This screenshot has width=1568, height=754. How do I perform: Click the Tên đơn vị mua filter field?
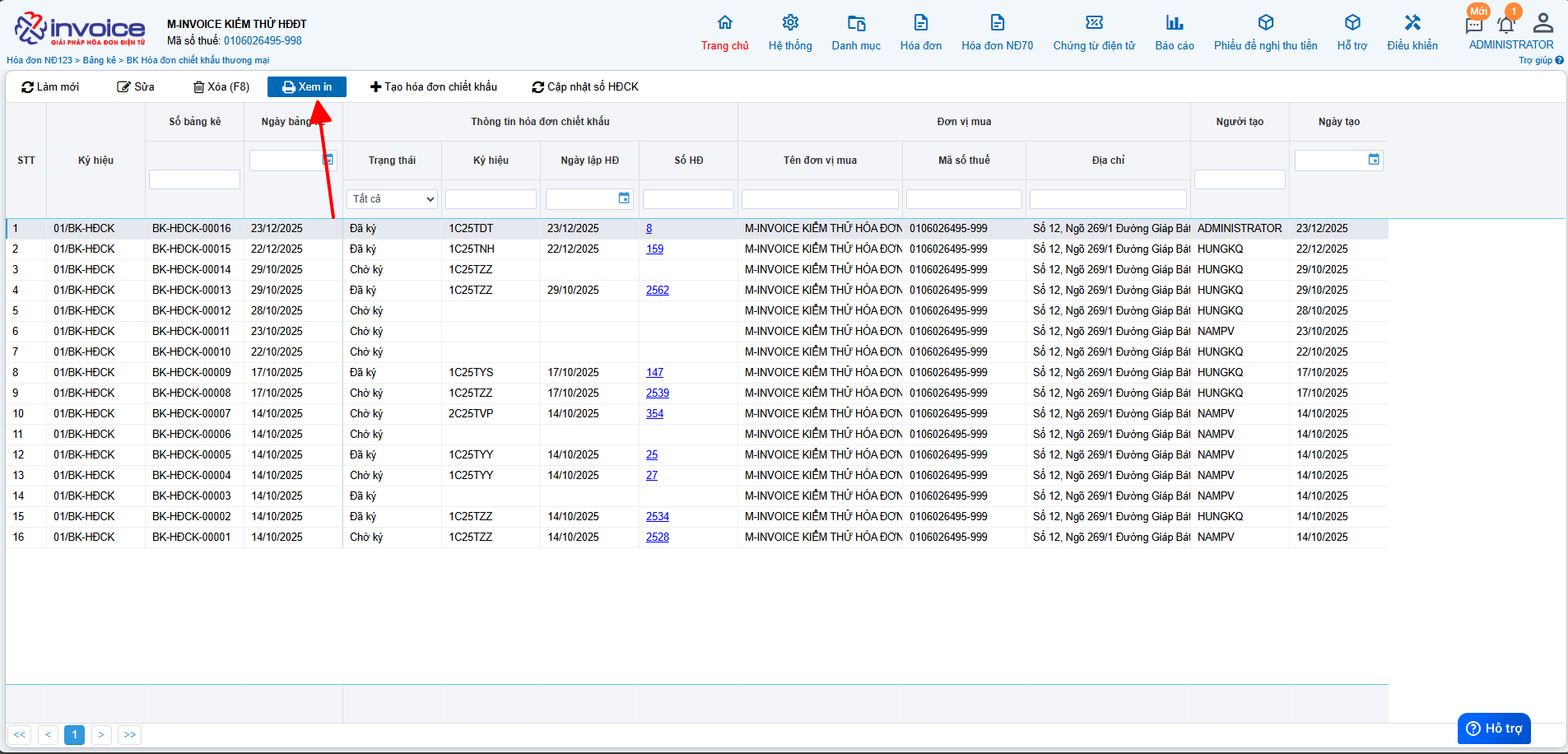820,199
